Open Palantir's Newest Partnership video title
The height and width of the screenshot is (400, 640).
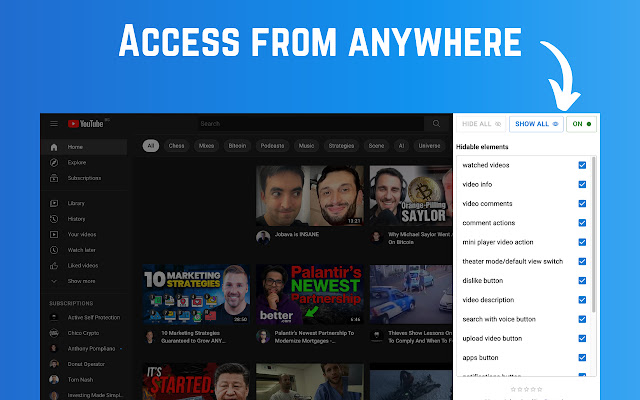[314, 337]
